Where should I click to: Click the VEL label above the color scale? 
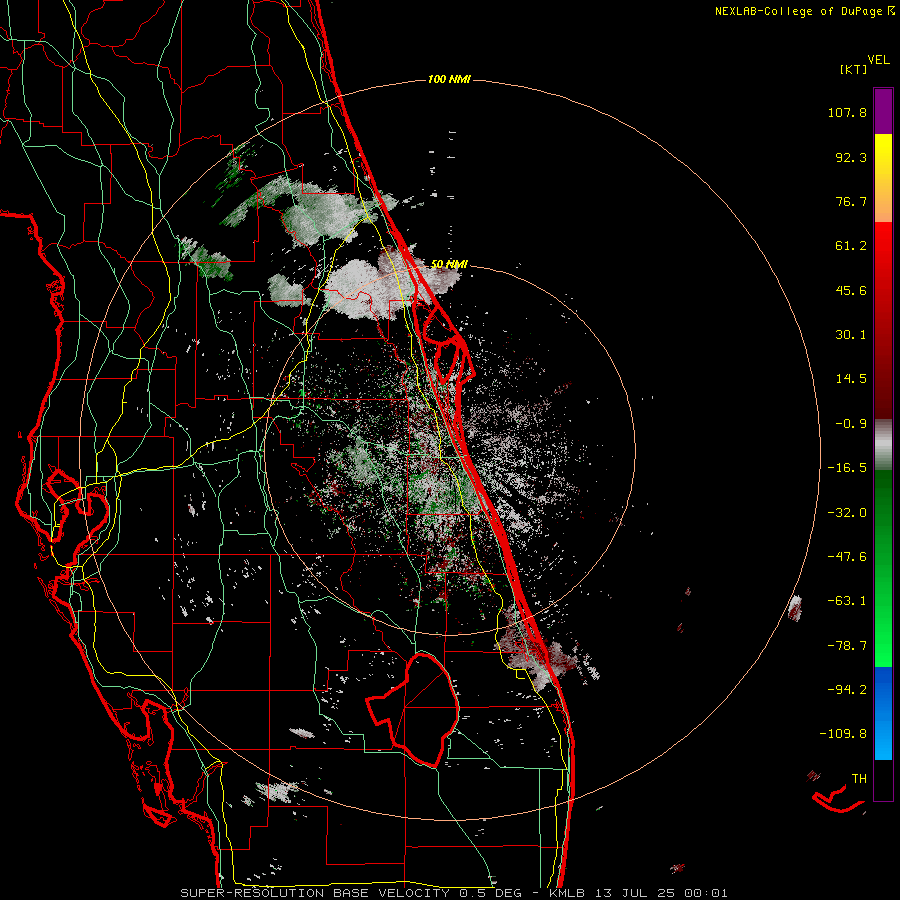[x=878, y=60]
